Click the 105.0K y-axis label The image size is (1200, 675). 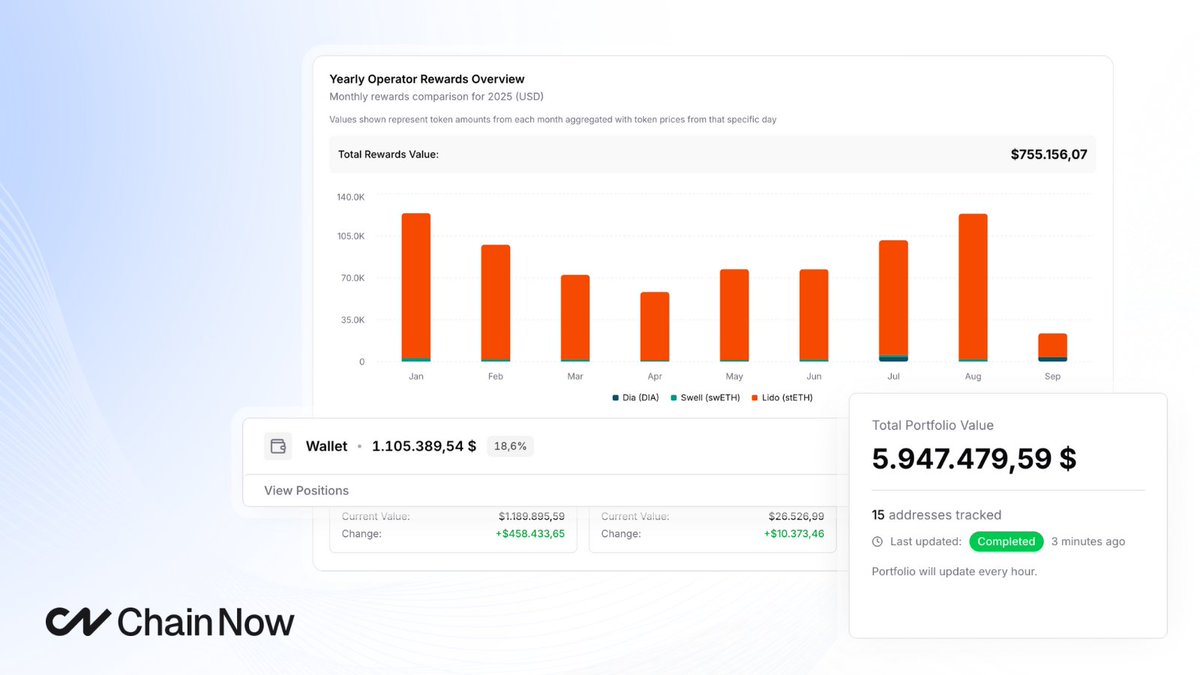(351, 237)
